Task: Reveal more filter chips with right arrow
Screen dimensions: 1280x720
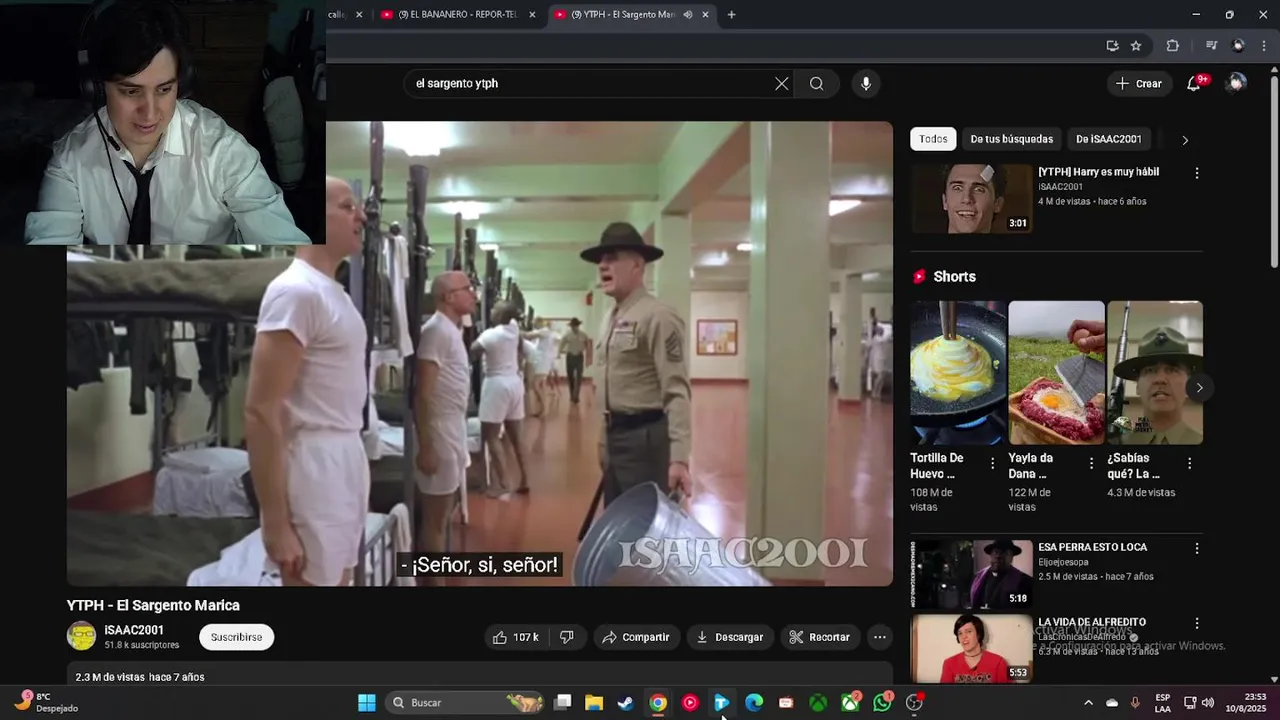Action: (1185, 140)
